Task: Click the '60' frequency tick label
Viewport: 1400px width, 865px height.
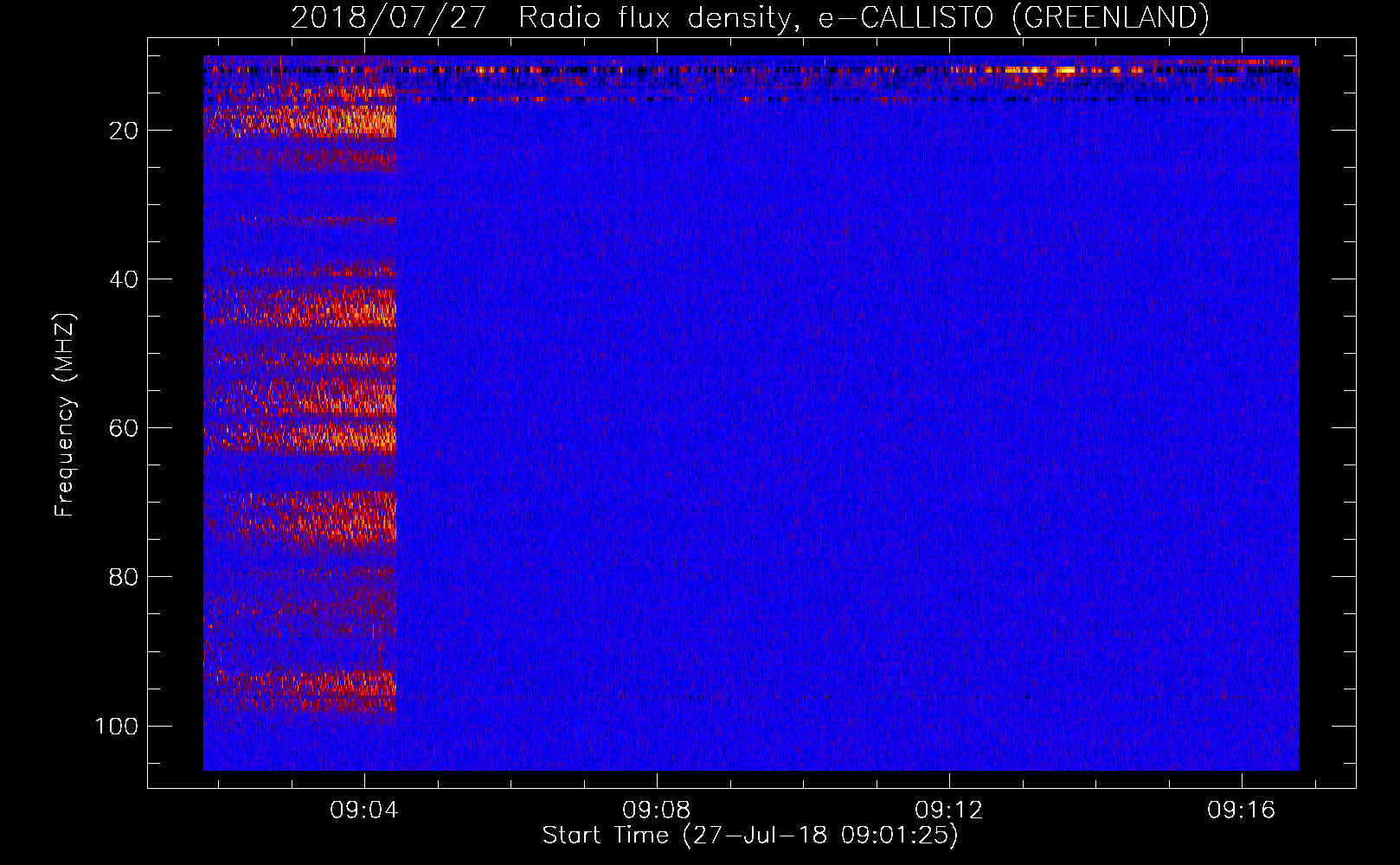Action: [x=124, y=428]
